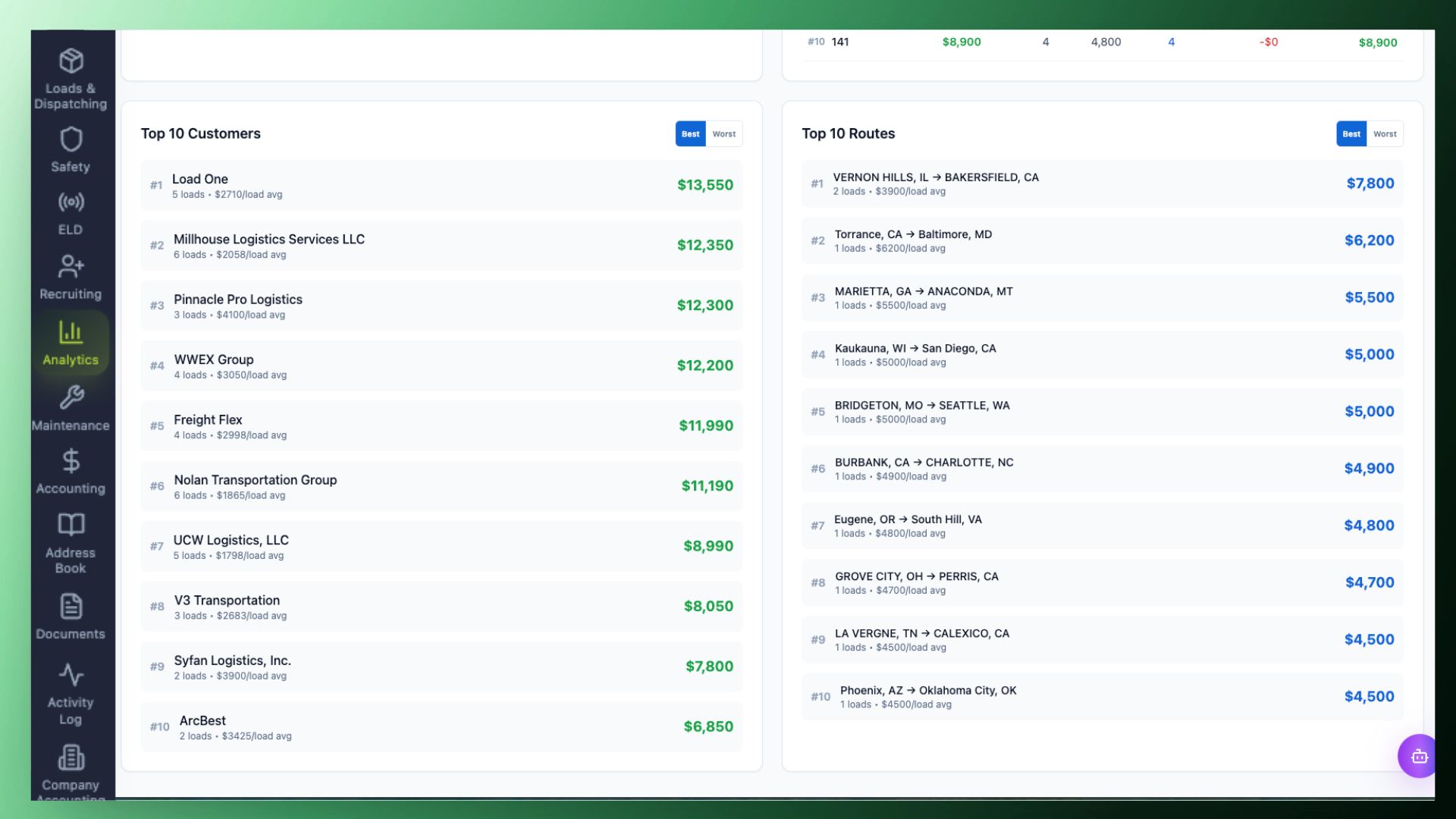This screenshot has width=1456, height=819.
Task: Select Nolan Transportation Group row
Action: pos(441,486)
